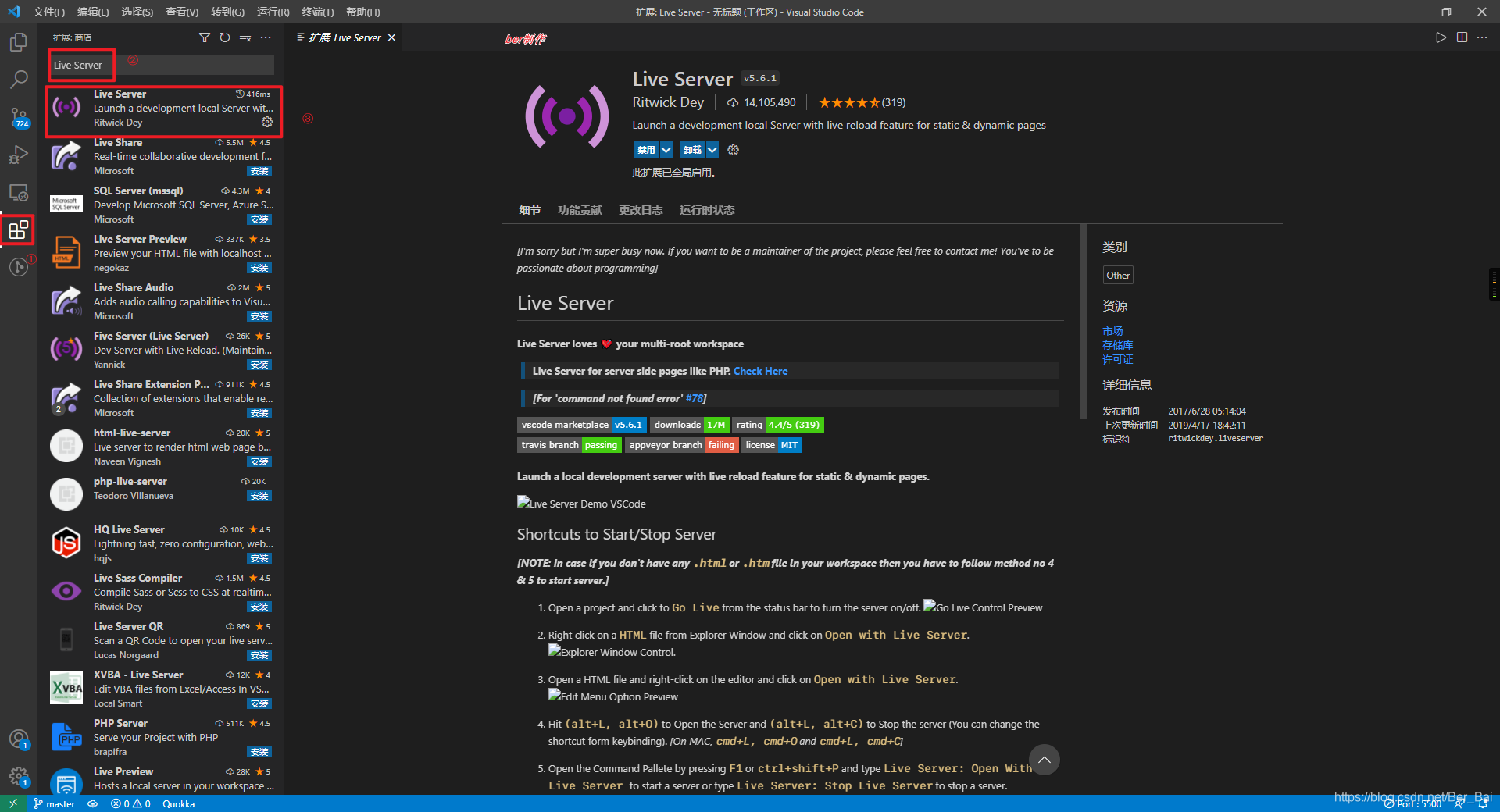Open the 查看(V) menu
This screenshot has width=1500, height=812.
click(x=182, y=12)
